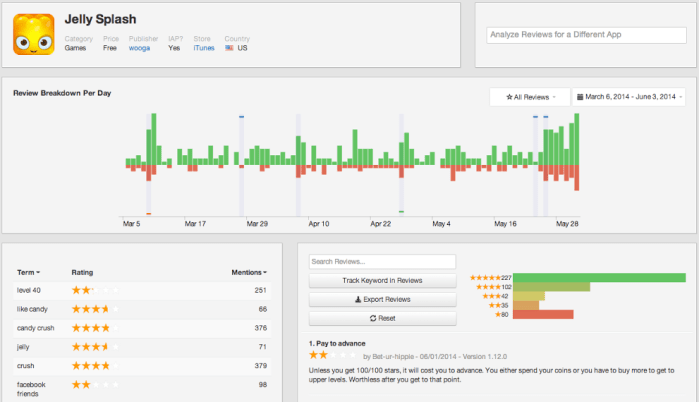
Task: Open the wooga publisher link
Action: (x=140, y=48)
